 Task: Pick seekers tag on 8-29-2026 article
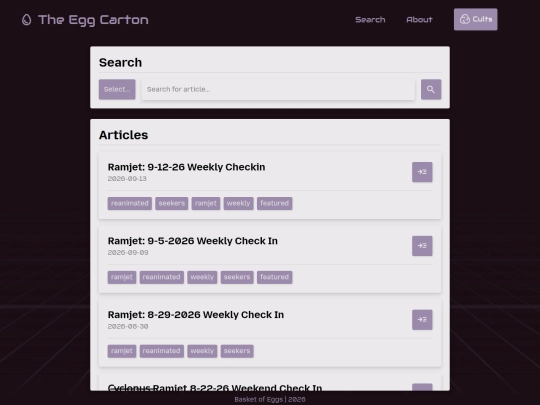(237, 351)
